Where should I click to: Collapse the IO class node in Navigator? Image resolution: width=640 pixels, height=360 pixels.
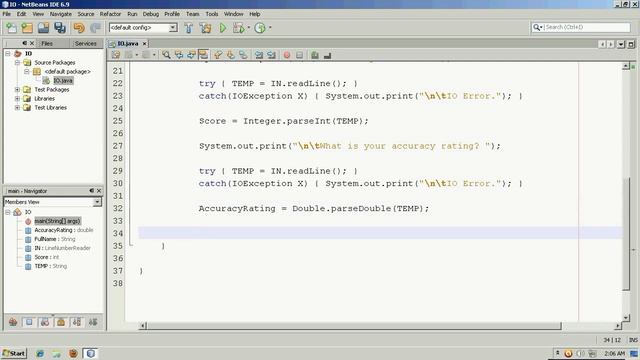8,212
